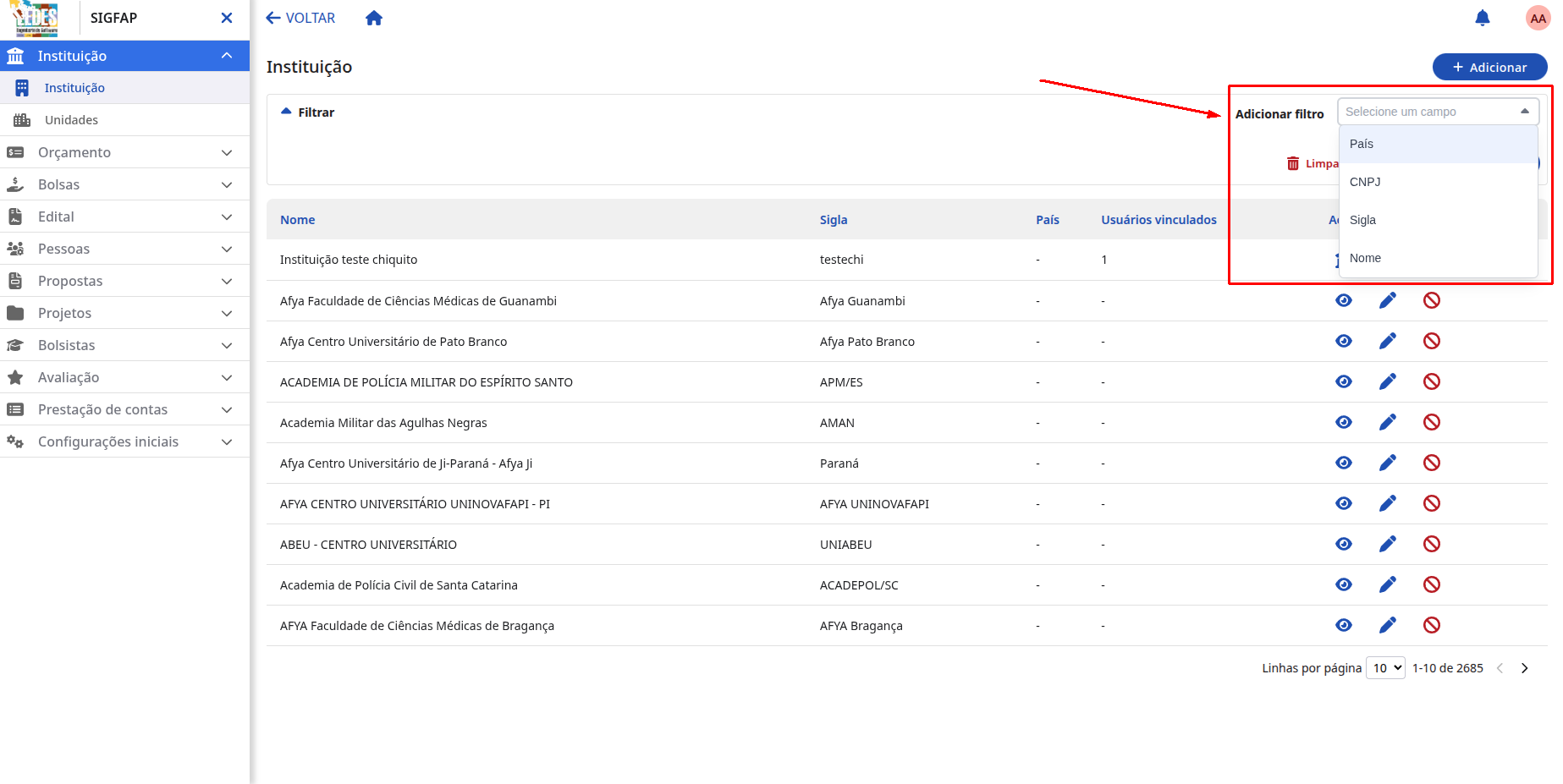
Task: View Afya Pato Branco institution details
Action: pyautogui.click(x=1344, y=341)
